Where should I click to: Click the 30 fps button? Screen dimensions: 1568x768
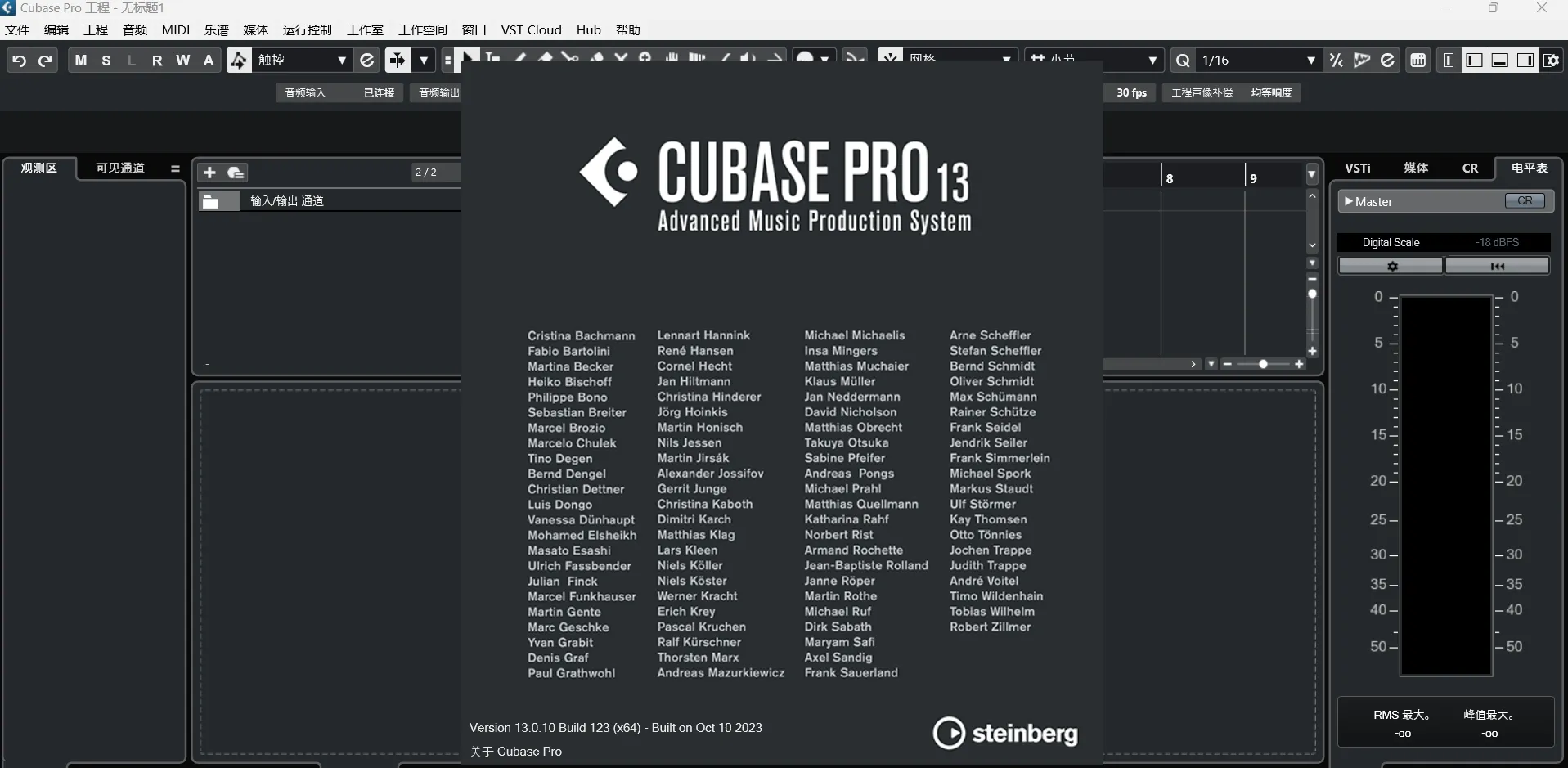point(1130,92)
